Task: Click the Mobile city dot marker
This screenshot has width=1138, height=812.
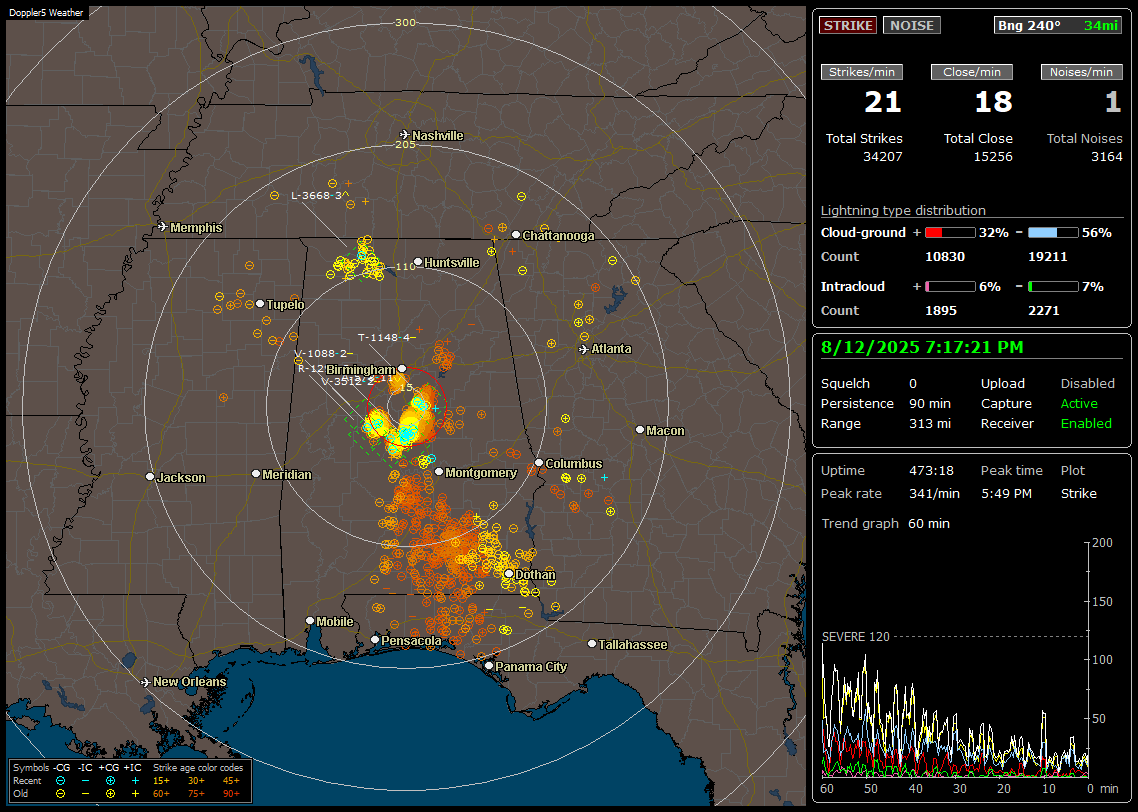Action: click(310, 620)
